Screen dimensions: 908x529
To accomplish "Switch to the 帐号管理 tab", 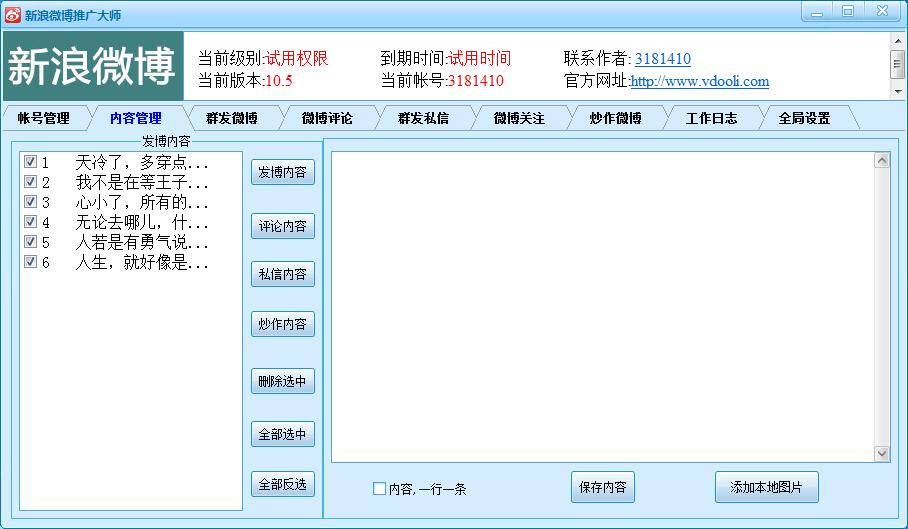I will [44, 118].
